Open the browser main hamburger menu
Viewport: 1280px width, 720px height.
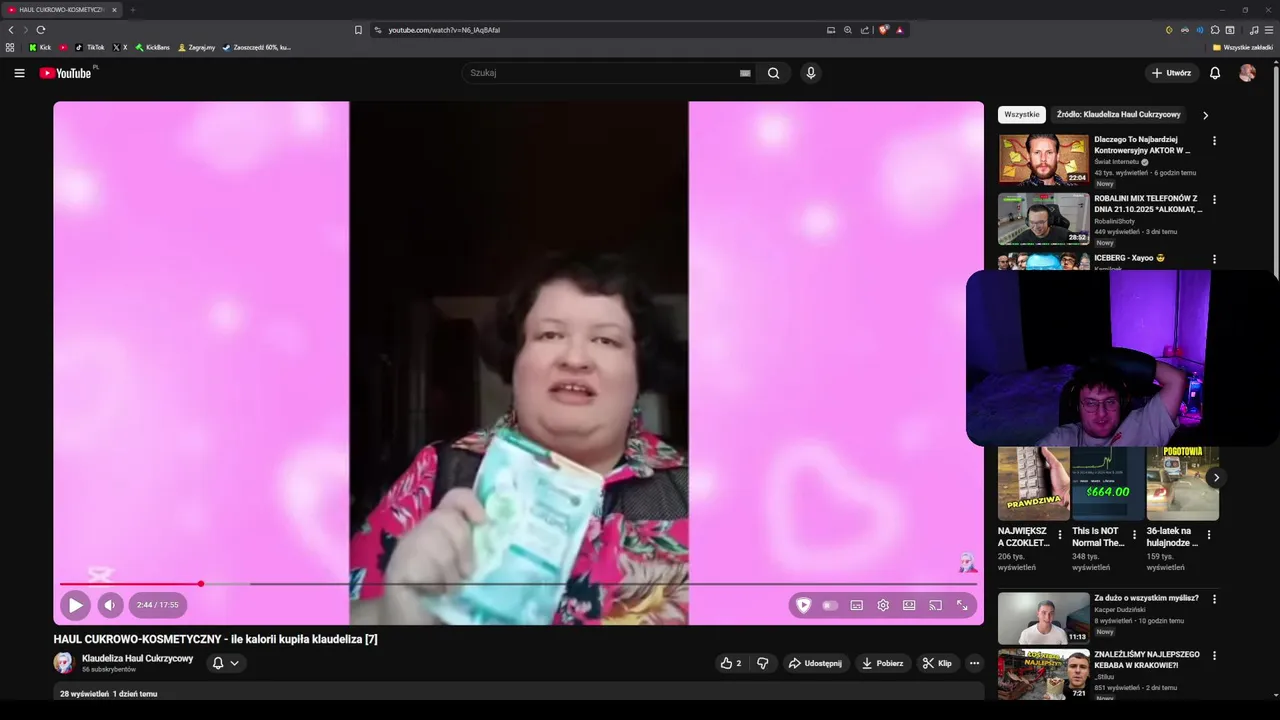[x=1269, y=30]
